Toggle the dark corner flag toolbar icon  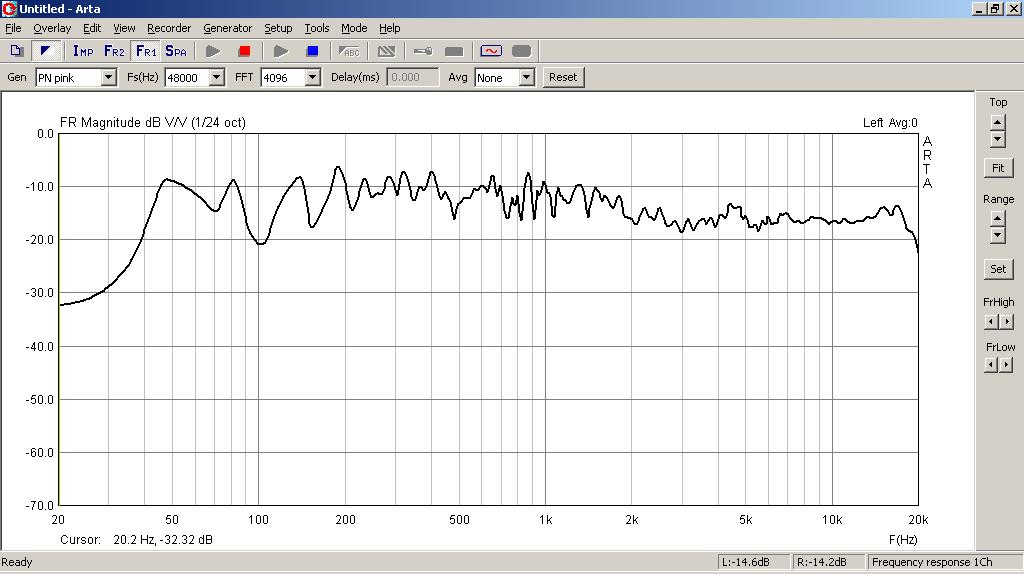(x=46, y=51)
